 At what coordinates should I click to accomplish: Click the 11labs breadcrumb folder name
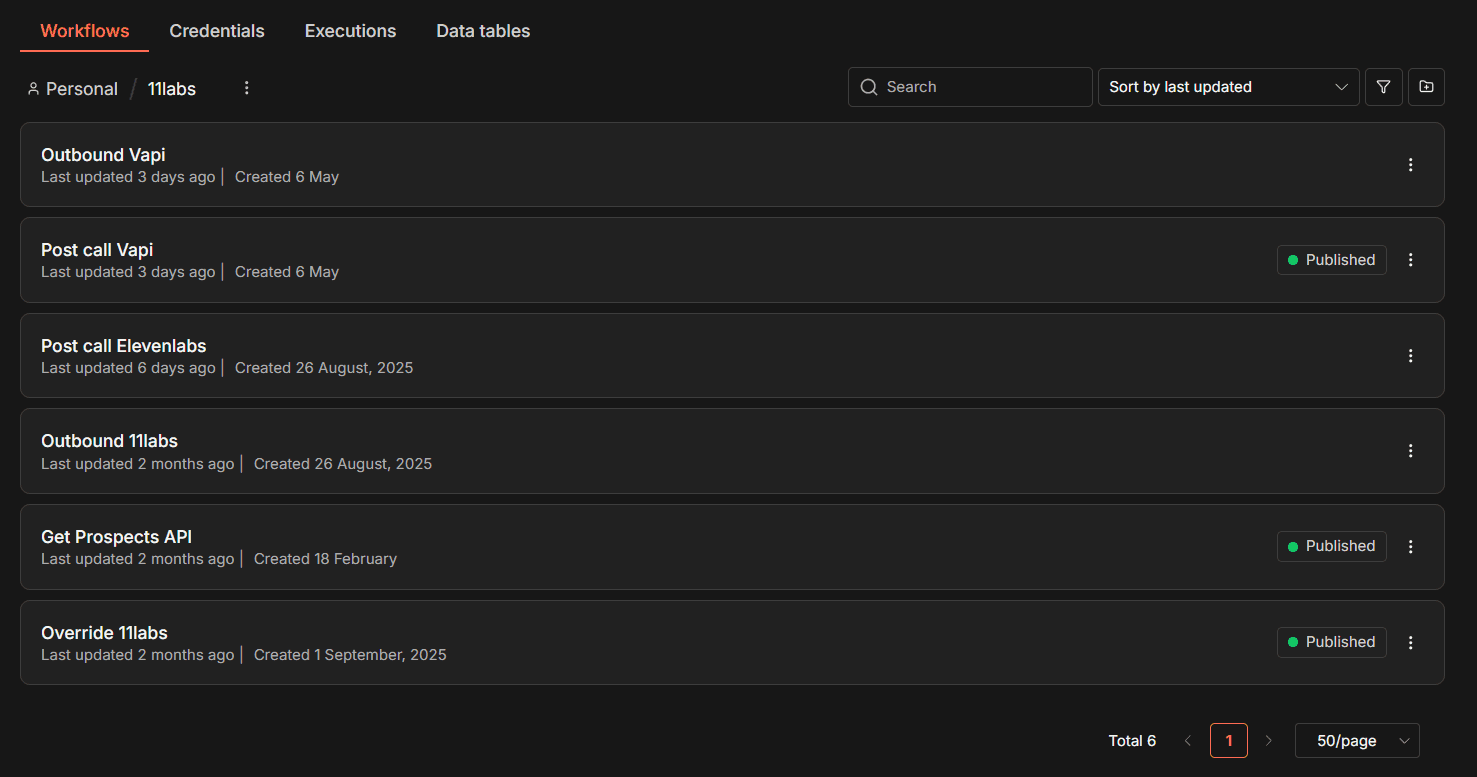[172, 89]
